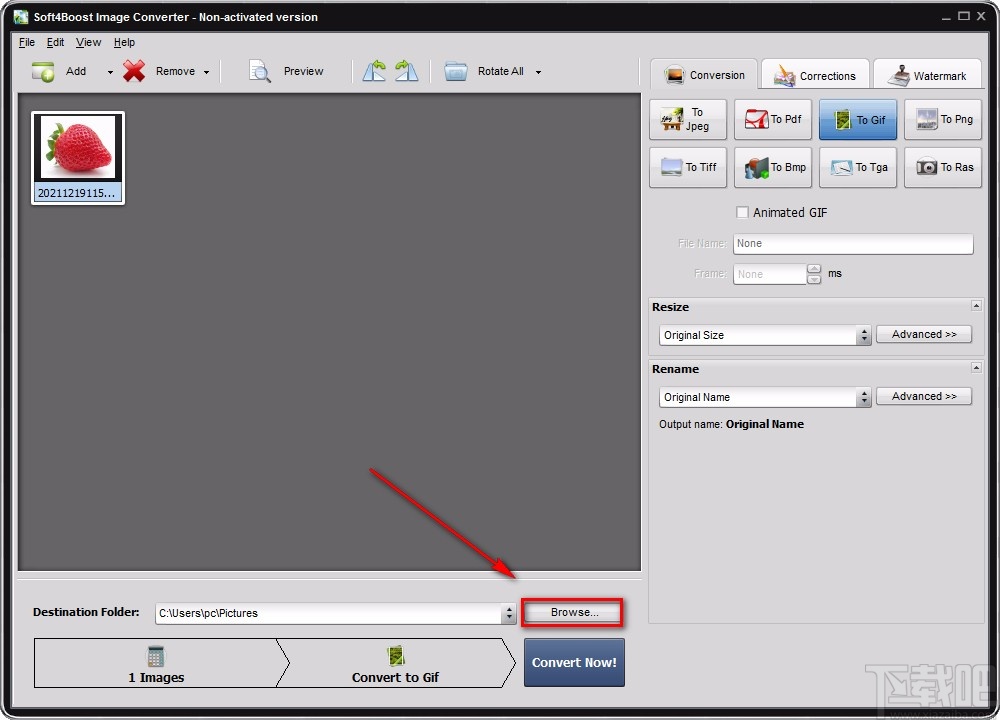The height and width of the screenshot is (720, 1000).
Task: Close the Image Converter window
Action: point(981,16)
